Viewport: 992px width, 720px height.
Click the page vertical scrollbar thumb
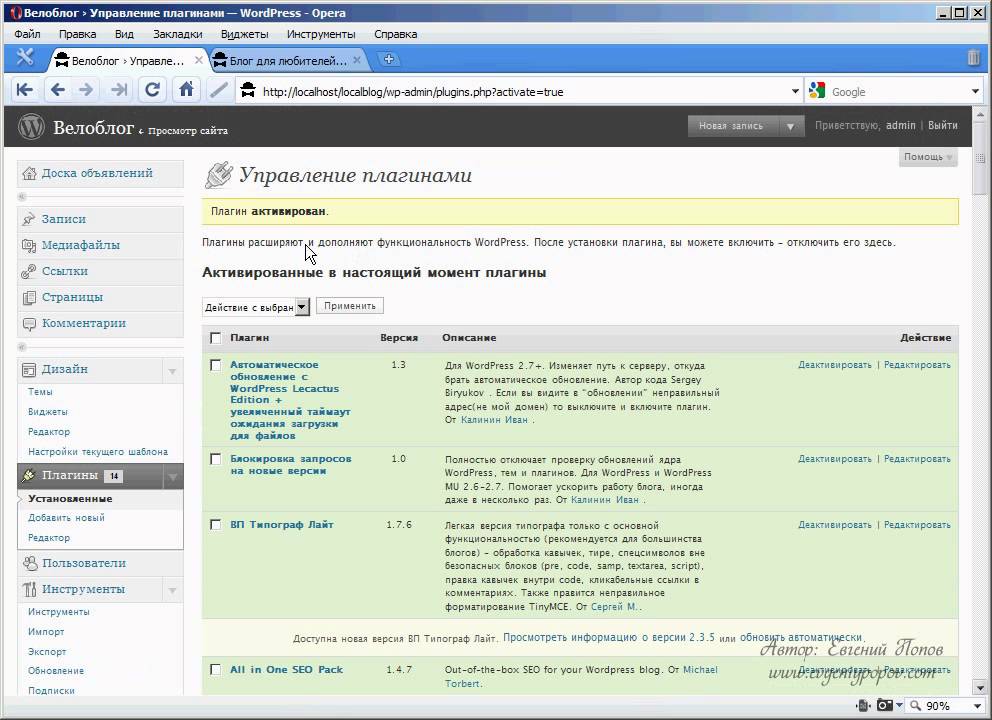coord(980,158)
